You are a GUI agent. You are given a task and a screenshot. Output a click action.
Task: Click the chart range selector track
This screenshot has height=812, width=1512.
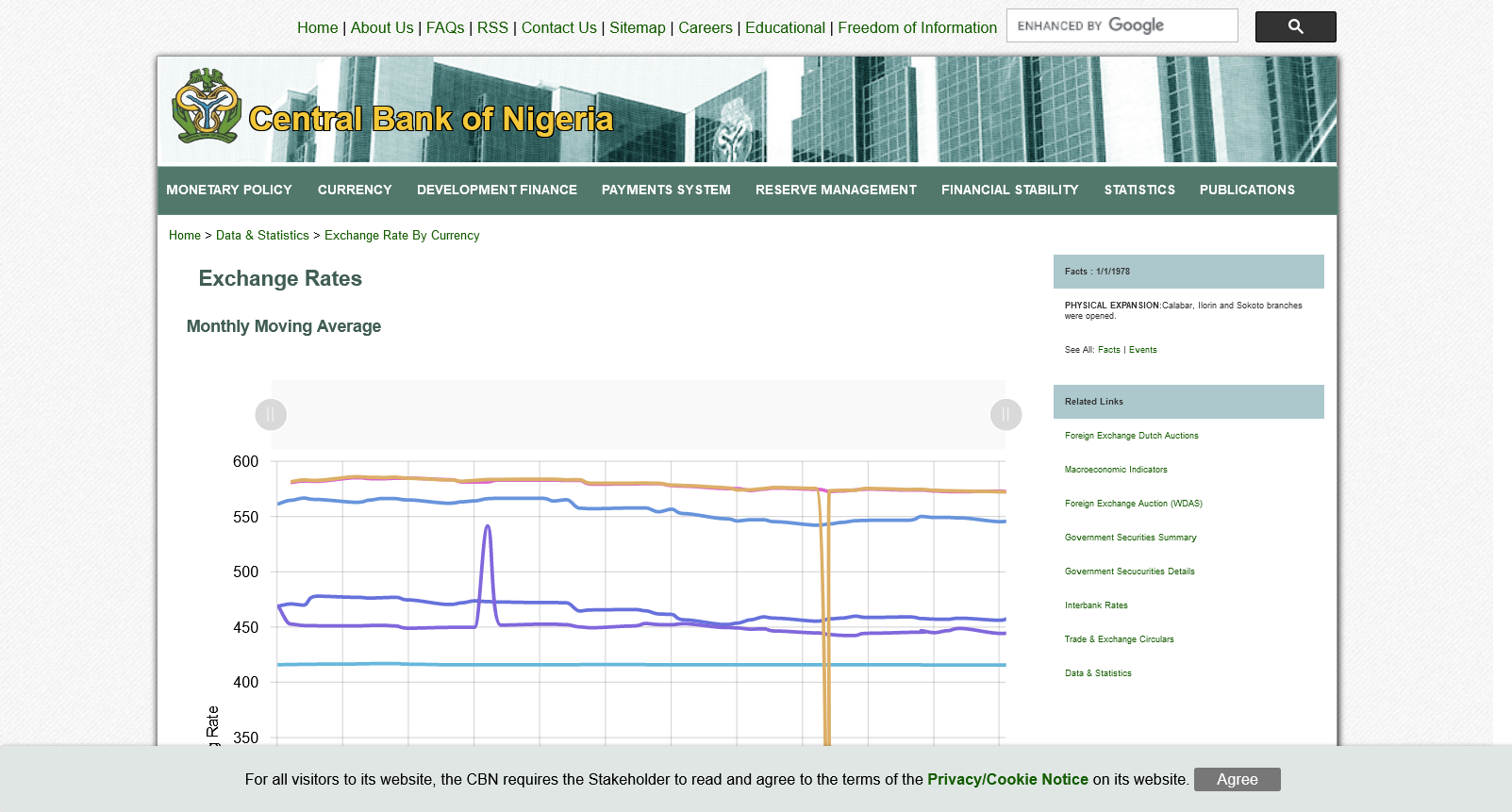pyautogui.click(x=638, y=415)
